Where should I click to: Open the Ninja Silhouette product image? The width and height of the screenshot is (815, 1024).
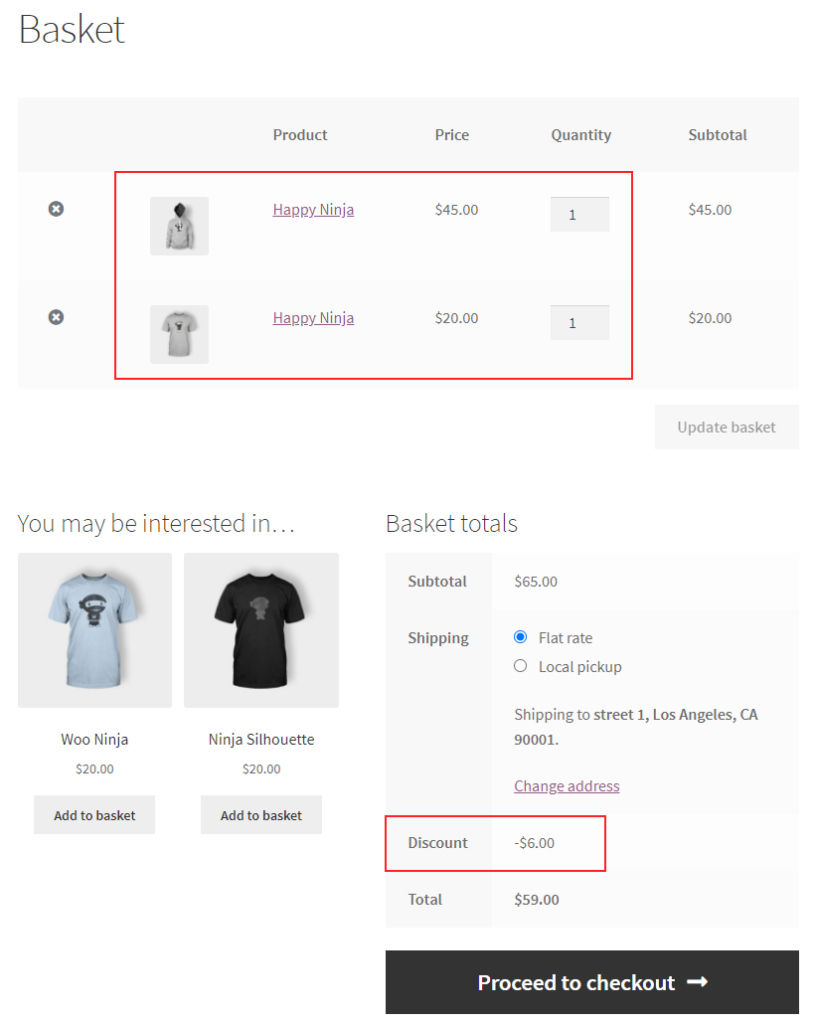261,630
